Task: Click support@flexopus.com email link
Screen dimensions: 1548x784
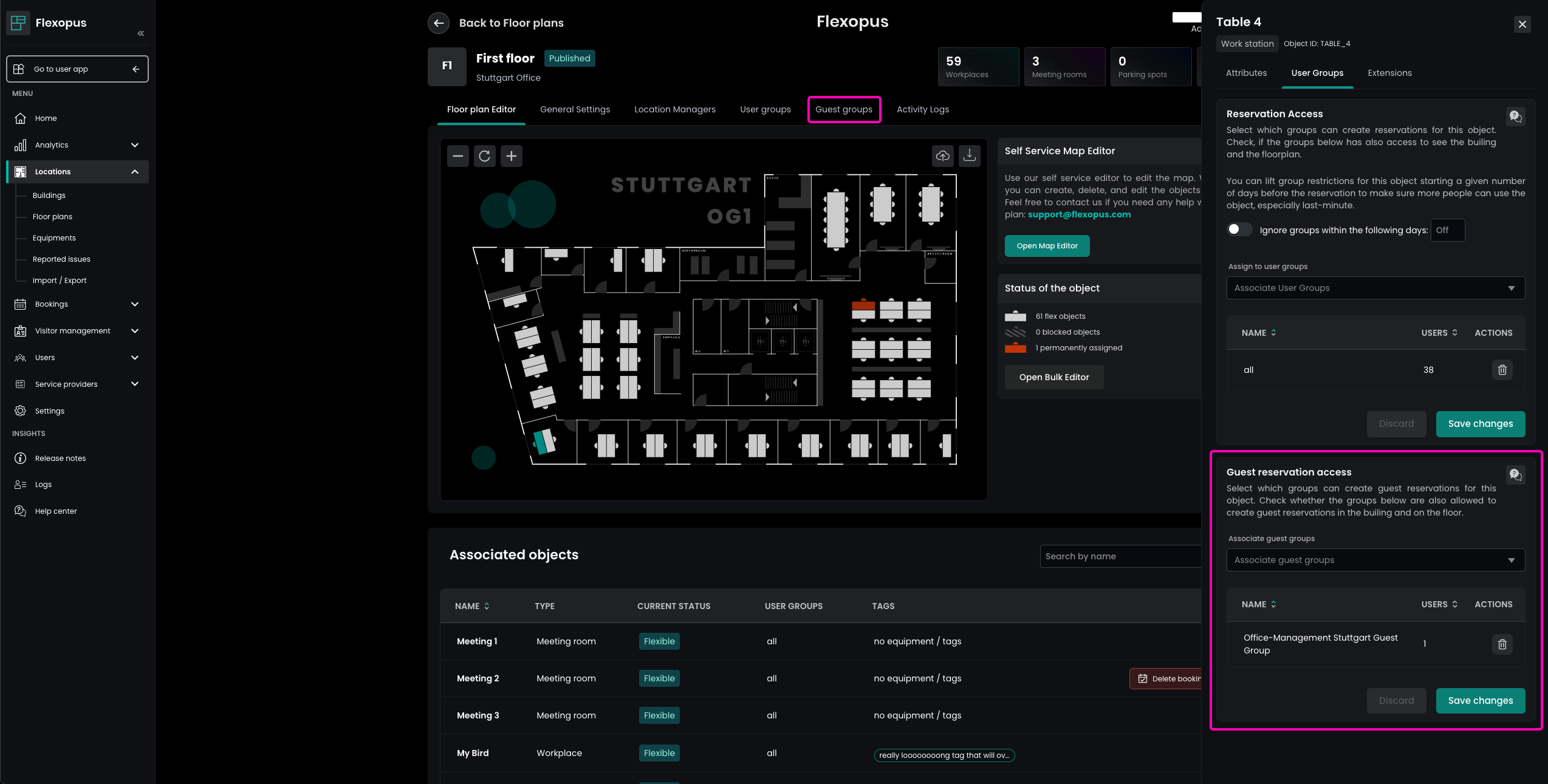Action: click(x=1079, y=214)
